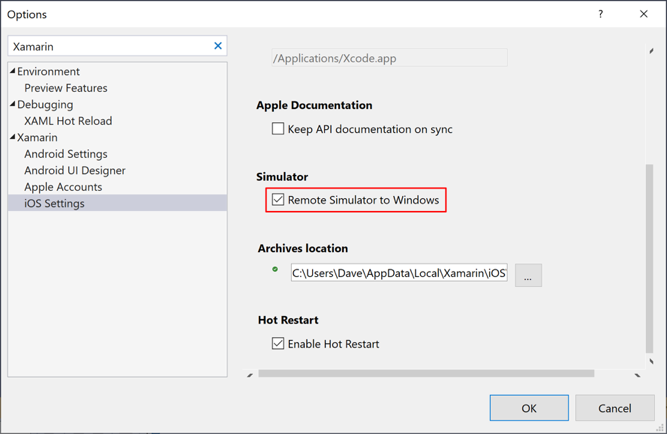The image size is (667, 434).
Task: Click the vertical scrollbar thumb
Action: 649,258
